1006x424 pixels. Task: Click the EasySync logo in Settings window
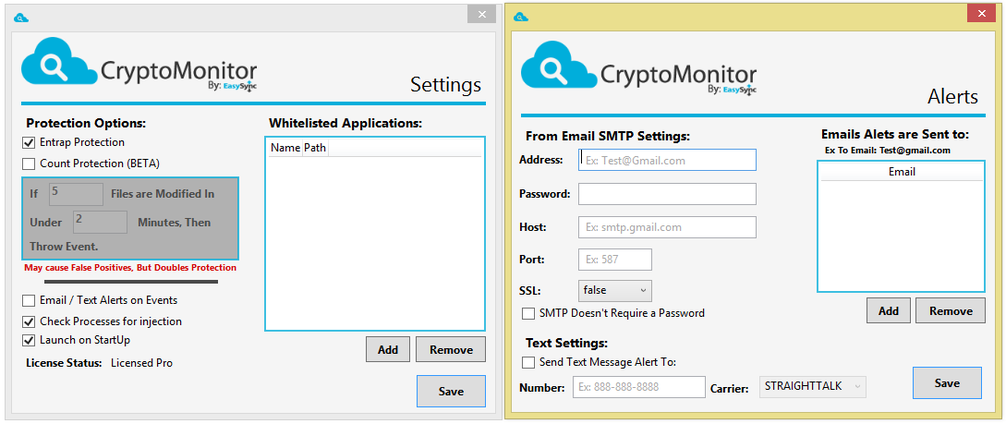[240, 86]
